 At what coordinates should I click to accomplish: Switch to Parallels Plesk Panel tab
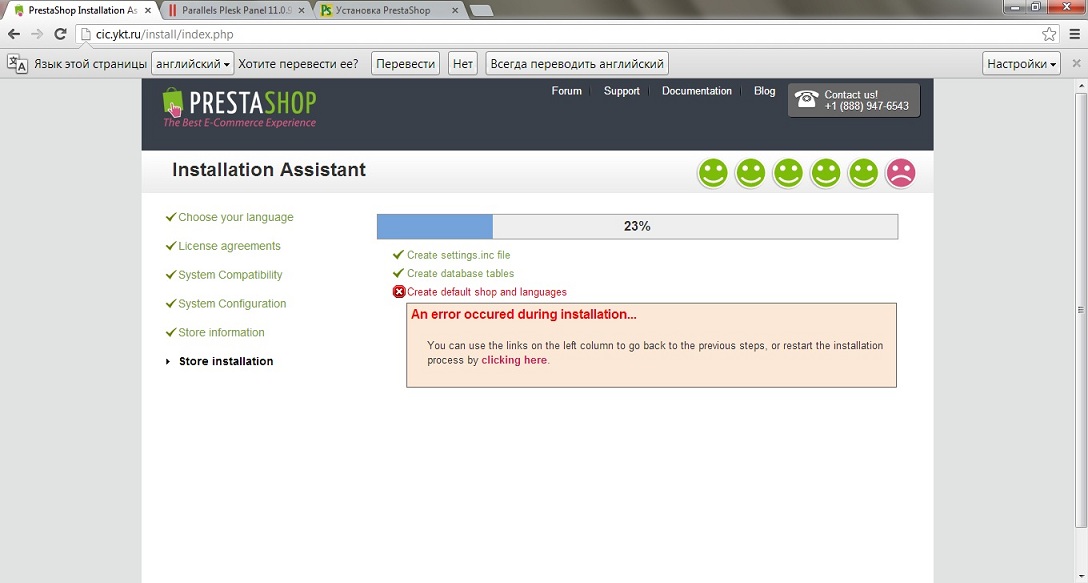pos(235,10)
